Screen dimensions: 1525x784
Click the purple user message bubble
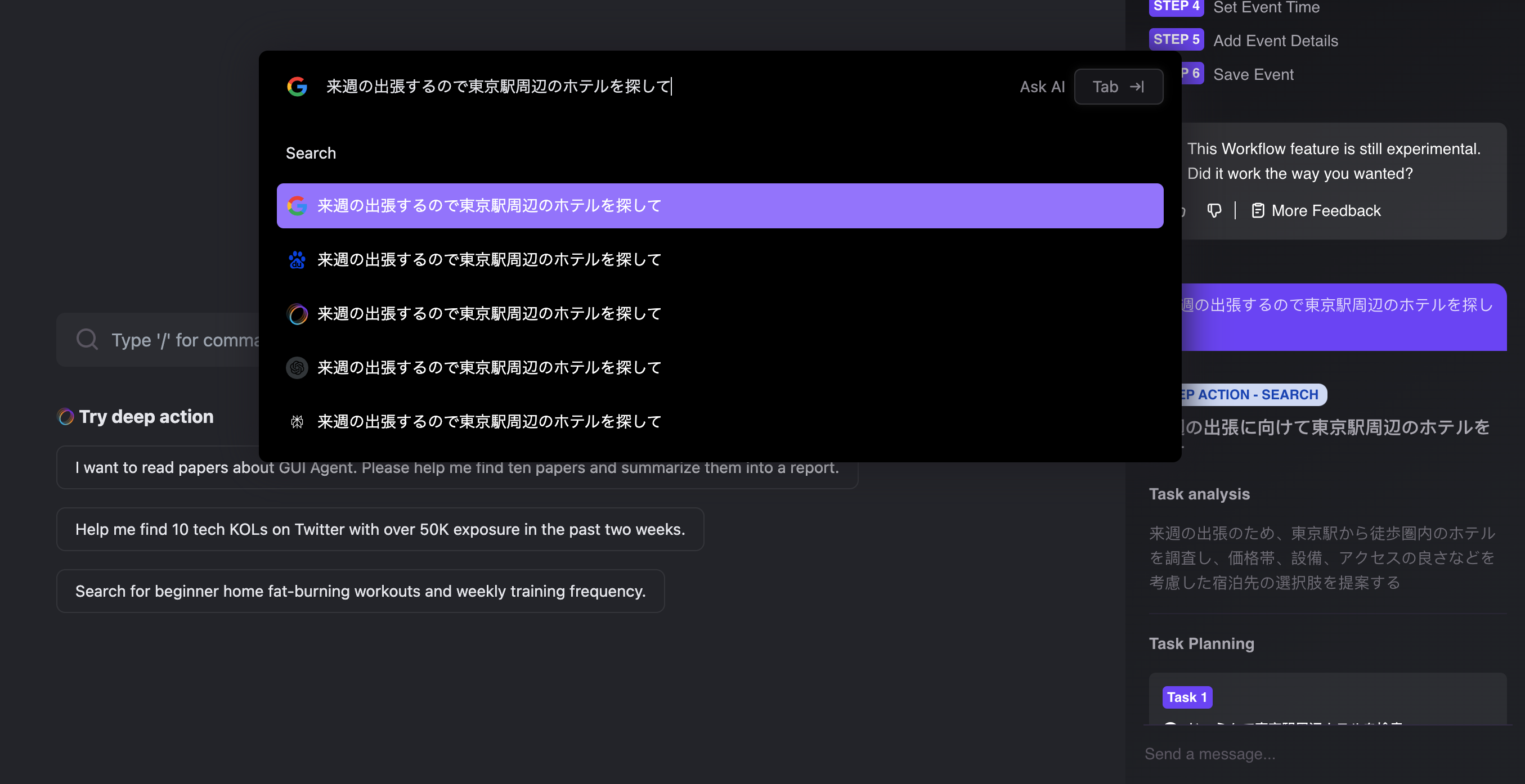click(x=1343, y=317)
